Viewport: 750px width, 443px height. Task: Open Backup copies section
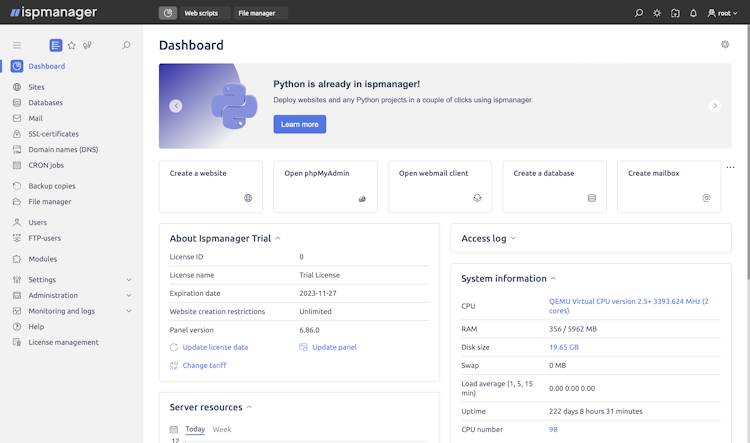[x=51, y=186]
